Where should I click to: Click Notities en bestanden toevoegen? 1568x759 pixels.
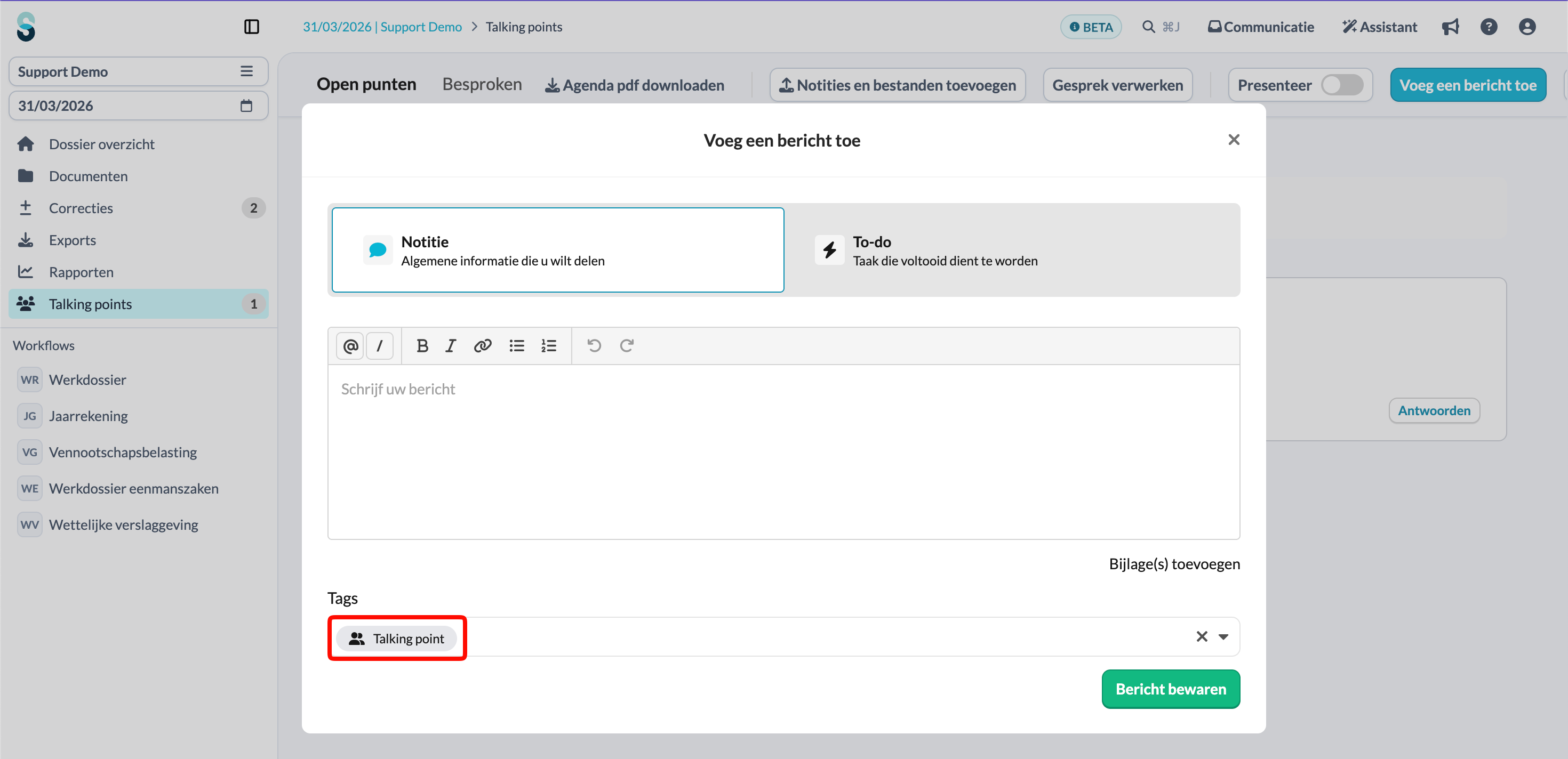pyautogui.click(x=897, y=85)
